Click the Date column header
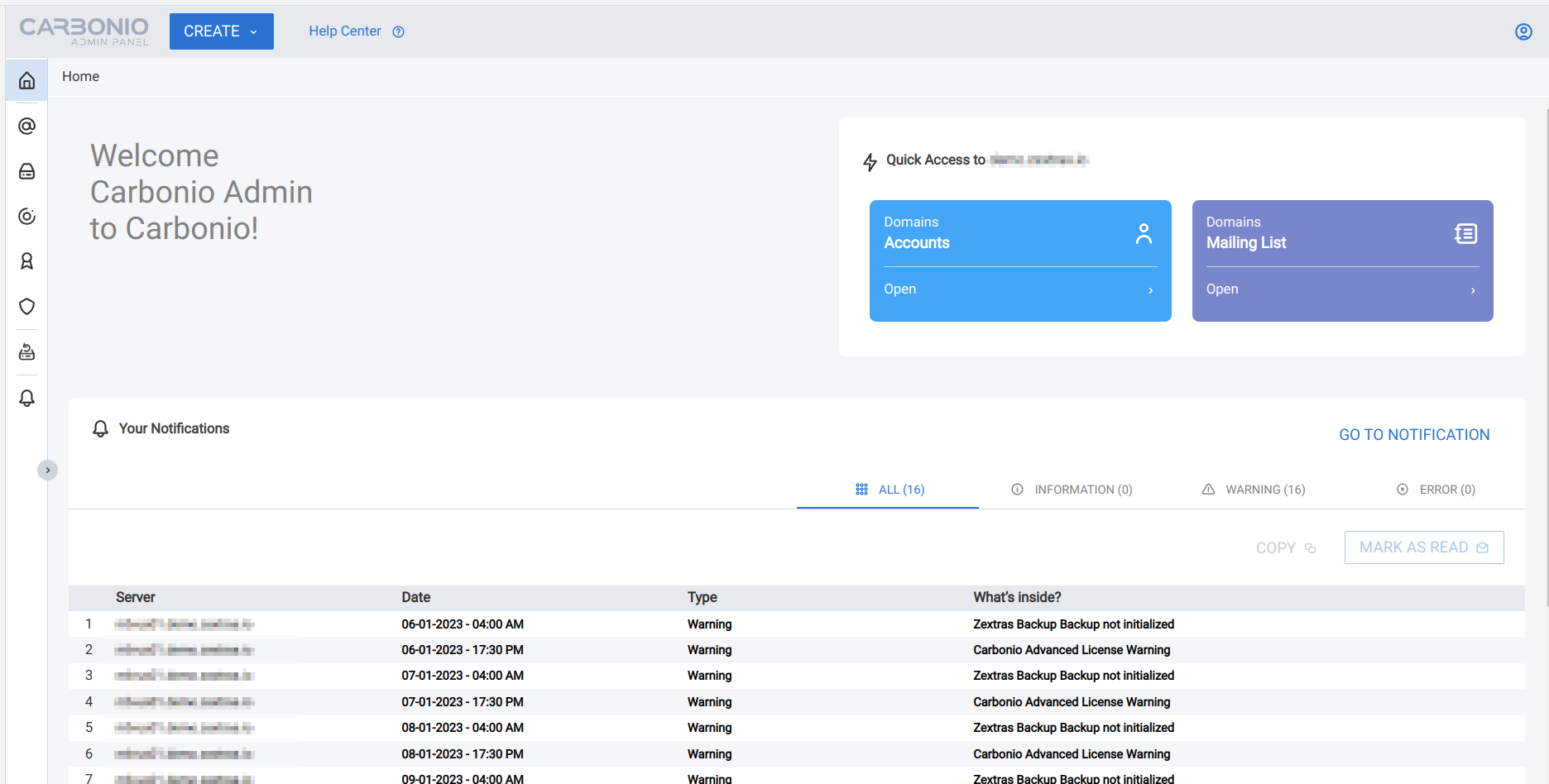 point(416,597)
